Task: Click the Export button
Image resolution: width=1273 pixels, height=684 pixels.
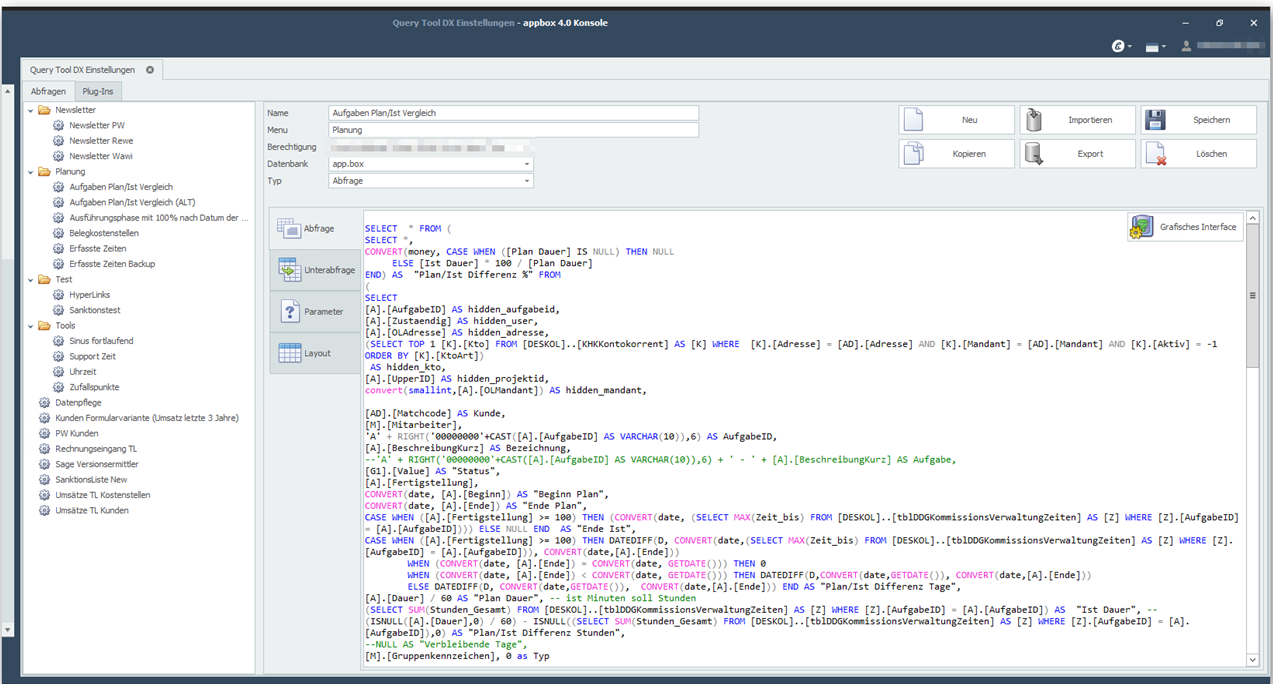Action: [1077, 154]
